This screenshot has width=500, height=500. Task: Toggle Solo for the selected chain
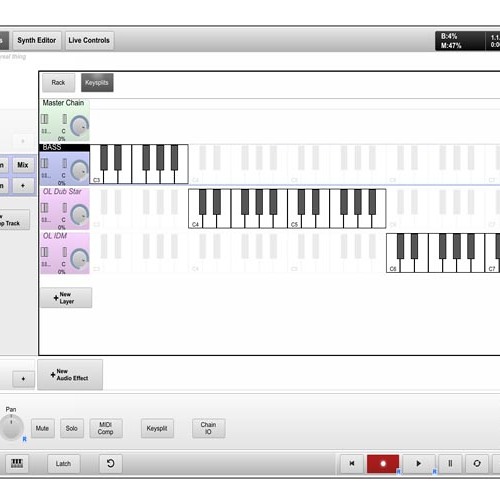coord(72,428)
